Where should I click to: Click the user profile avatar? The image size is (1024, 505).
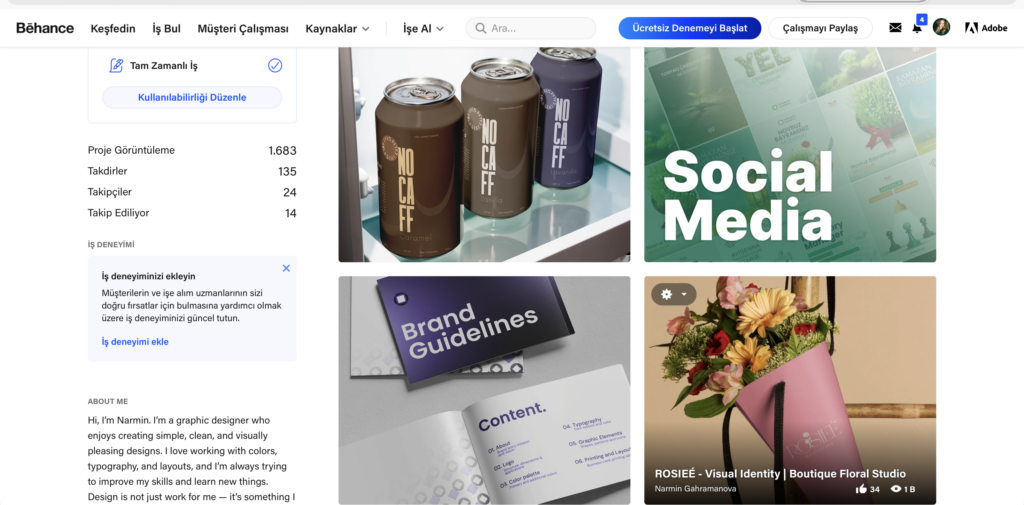(x=941, y=27)
